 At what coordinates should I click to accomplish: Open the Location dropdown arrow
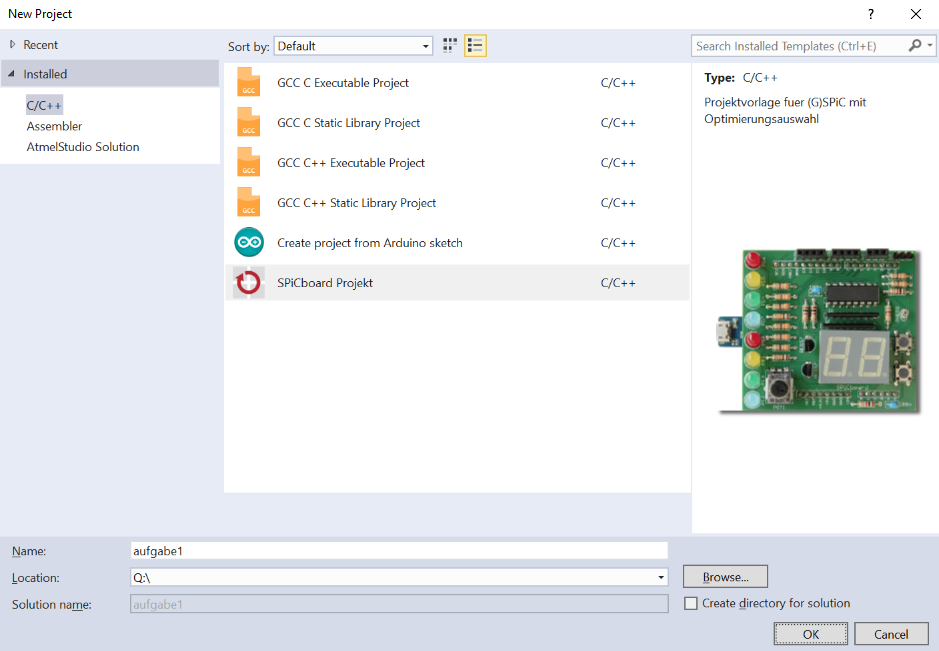coord(661,578)
